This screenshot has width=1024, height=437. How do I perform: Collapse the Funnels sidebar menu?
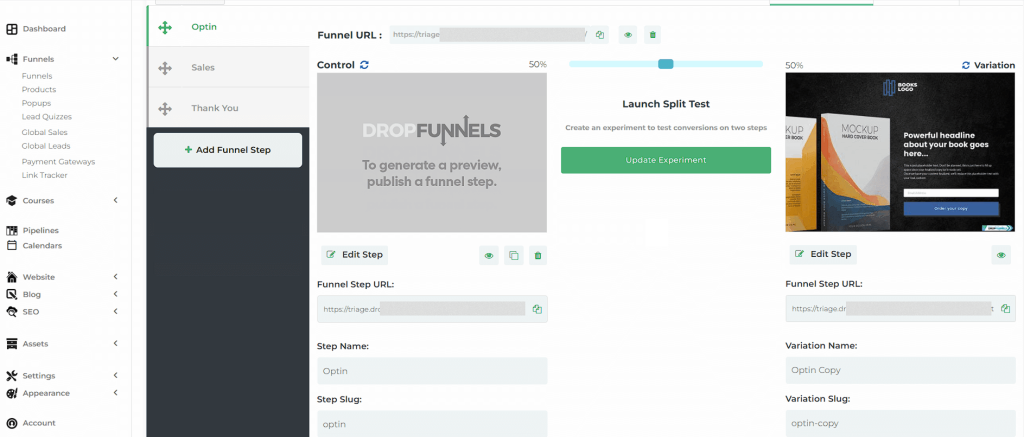point(116,59)
